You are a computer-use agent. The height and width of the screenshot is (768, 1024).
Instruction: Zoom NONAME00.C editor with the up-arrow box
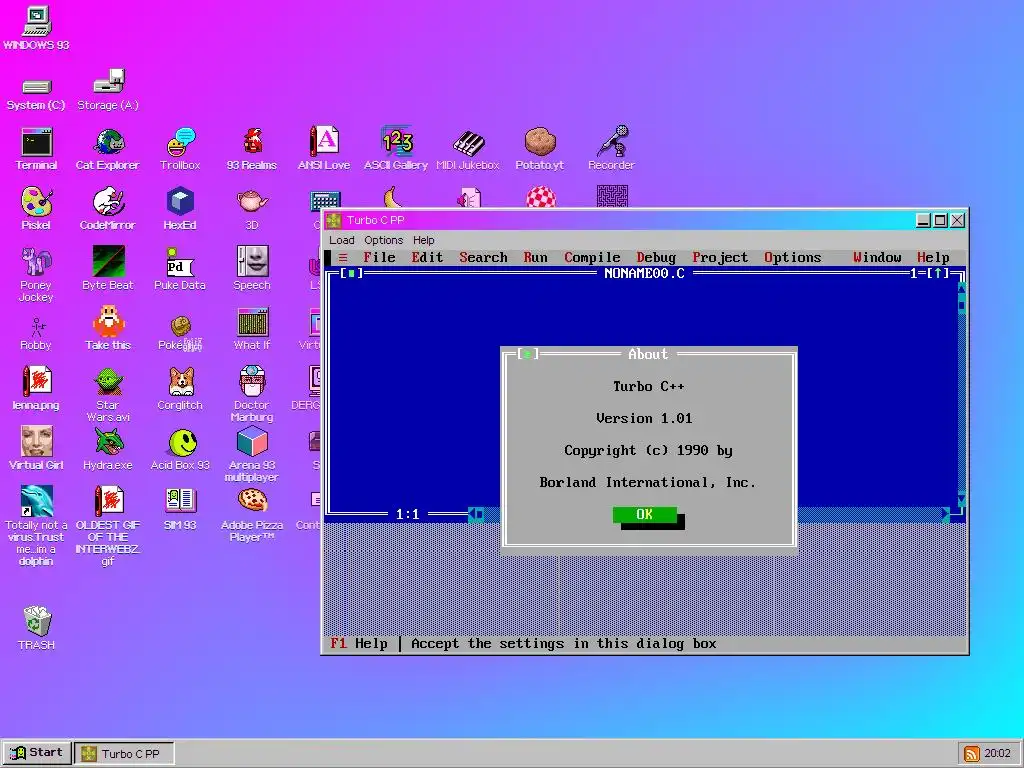[x=938, y=273]
